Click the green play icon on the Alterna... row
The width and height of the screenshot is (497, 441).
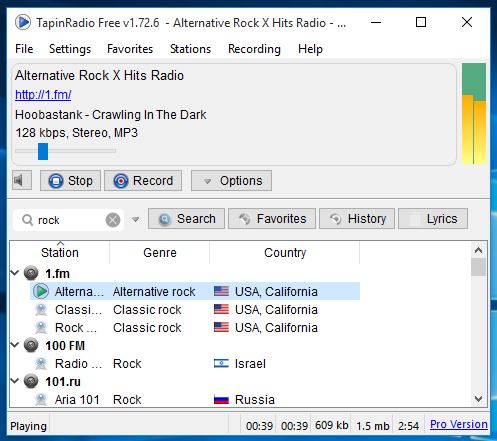click(x=41, y=291)
